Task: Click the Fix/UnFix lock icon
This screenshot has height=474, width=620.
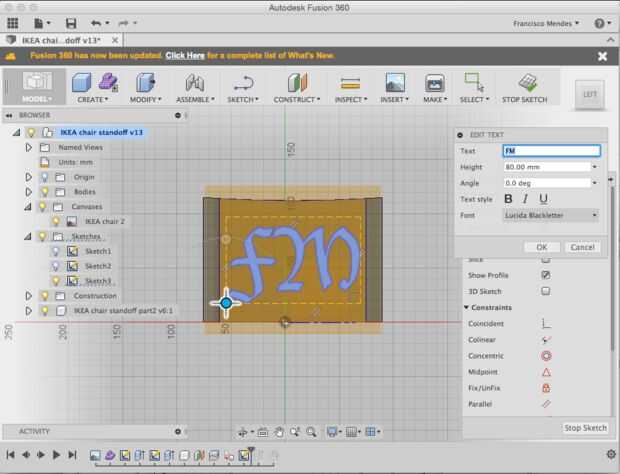Action: point(546,388)
